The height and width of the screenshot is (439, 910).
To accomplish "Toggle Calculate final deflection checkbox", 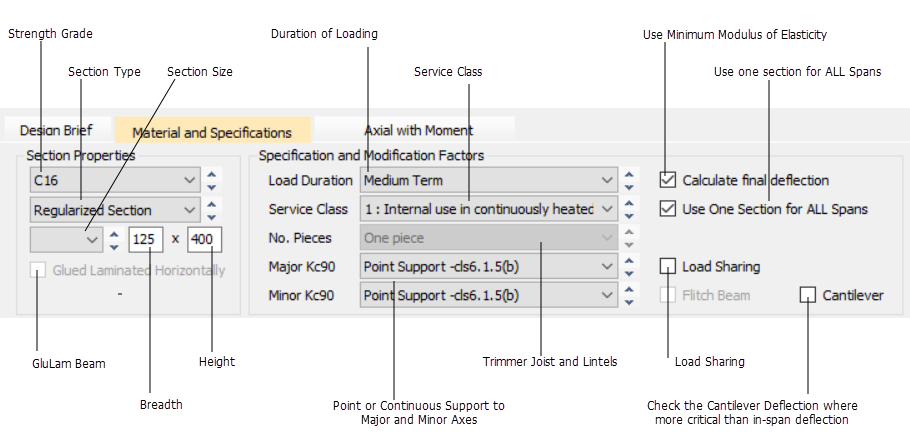I will (668, 180).
